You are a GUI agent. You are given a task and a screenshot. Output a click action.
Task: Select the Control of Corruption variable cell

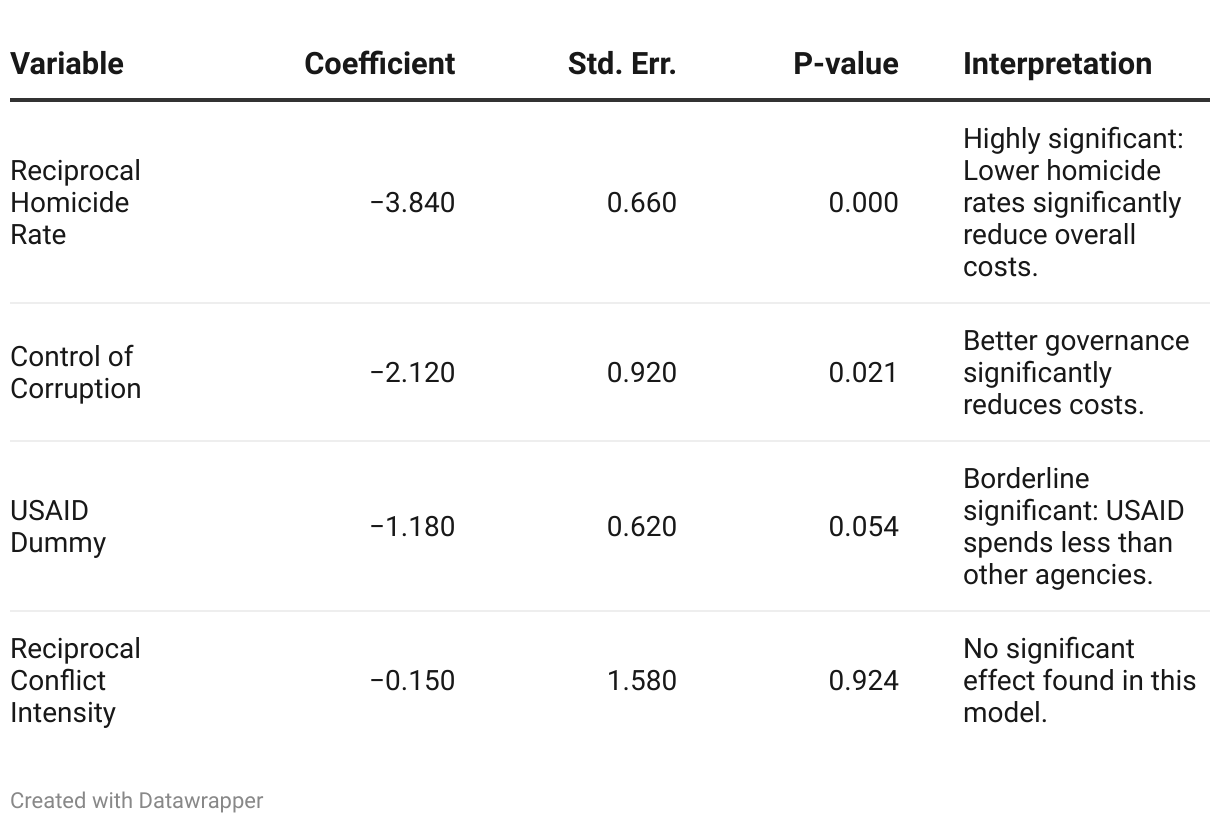click(75, 373)
